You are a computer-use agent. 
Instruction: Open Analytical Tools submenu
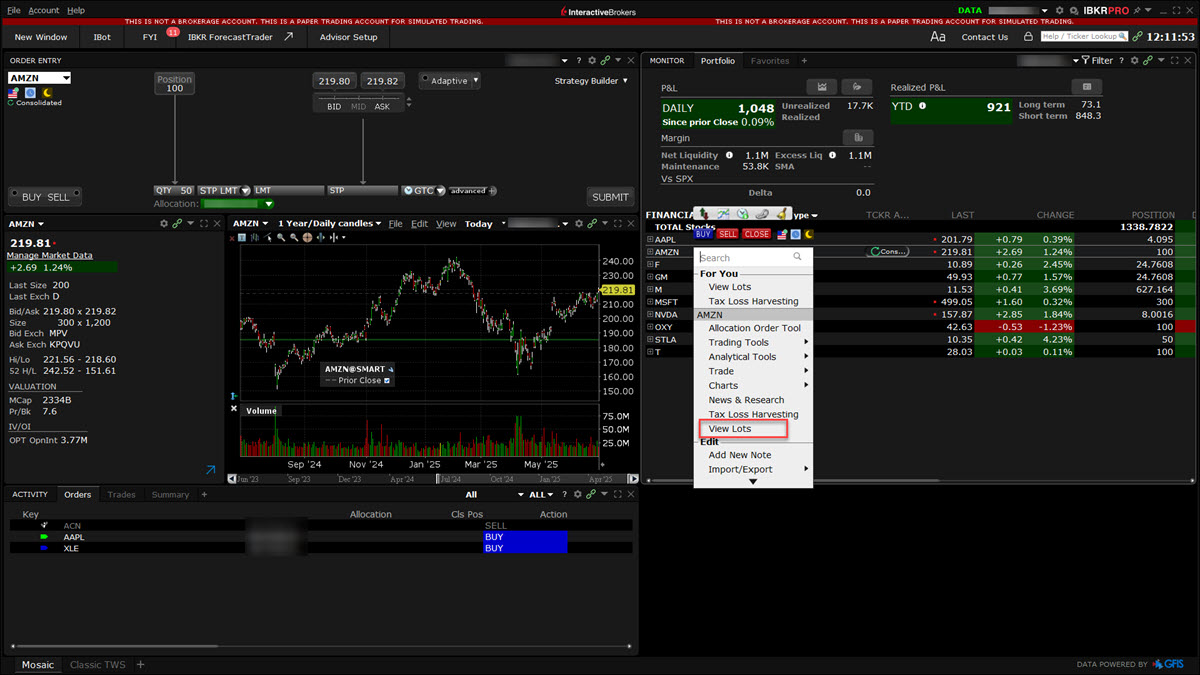pyautogui.click(x=753, y=357)
